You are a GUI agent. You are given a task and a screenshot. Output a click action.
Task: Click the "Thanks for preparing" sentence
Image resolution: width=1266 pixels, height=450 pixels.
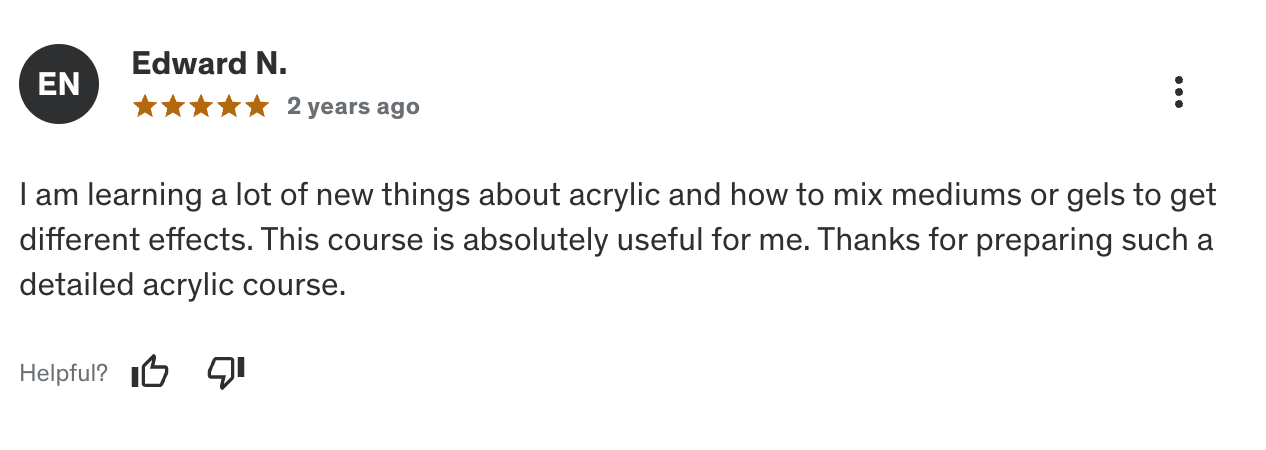[1000, 240]
